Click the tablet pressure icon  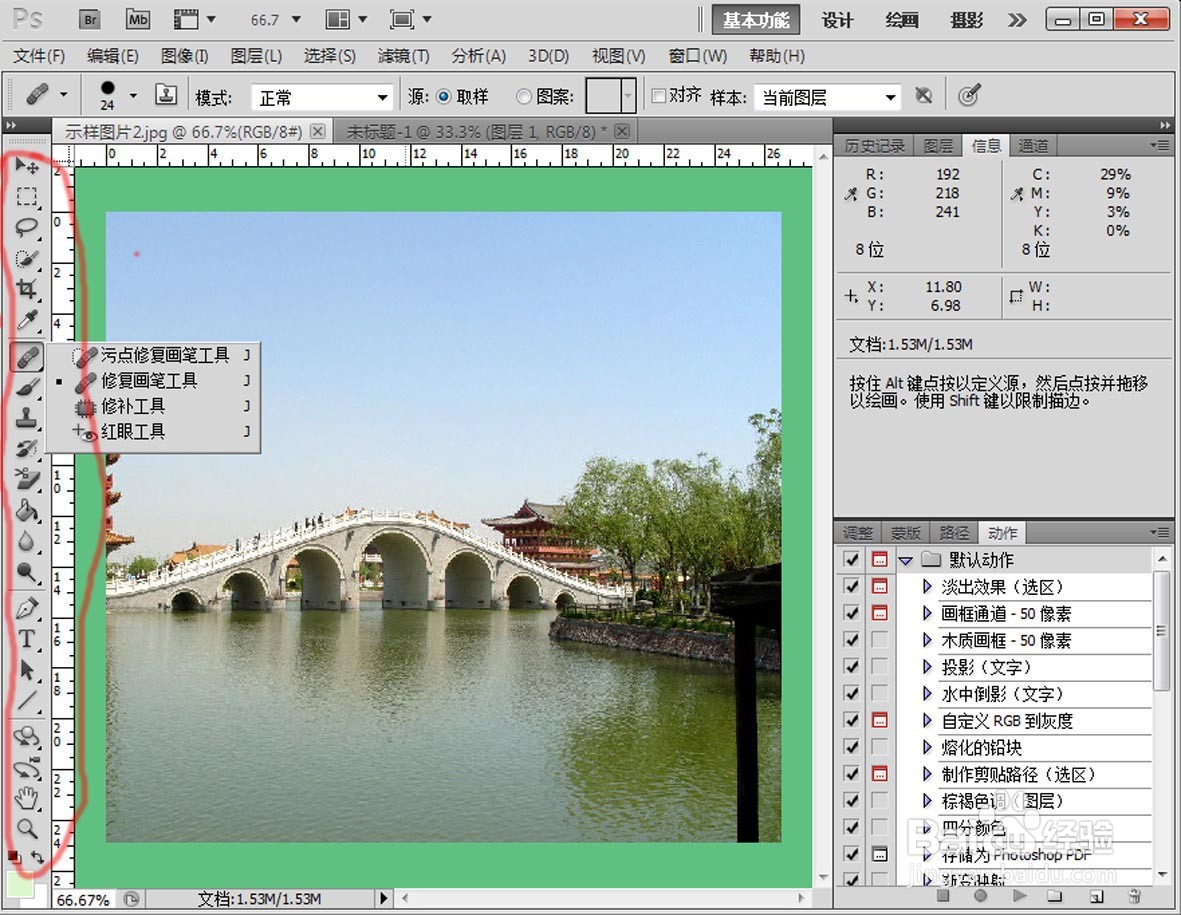pyautogui.click(x=969, y=96)
